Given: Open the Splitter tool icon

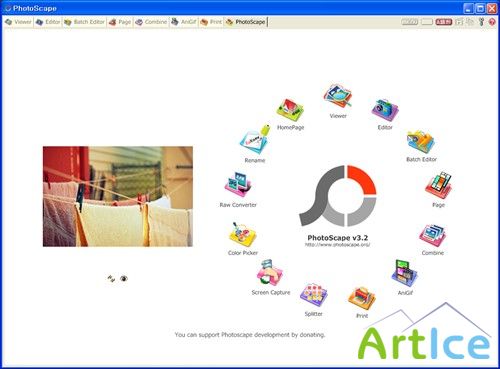Looking at the screenshot, I should pyautogui.click(x=313, y=295).
